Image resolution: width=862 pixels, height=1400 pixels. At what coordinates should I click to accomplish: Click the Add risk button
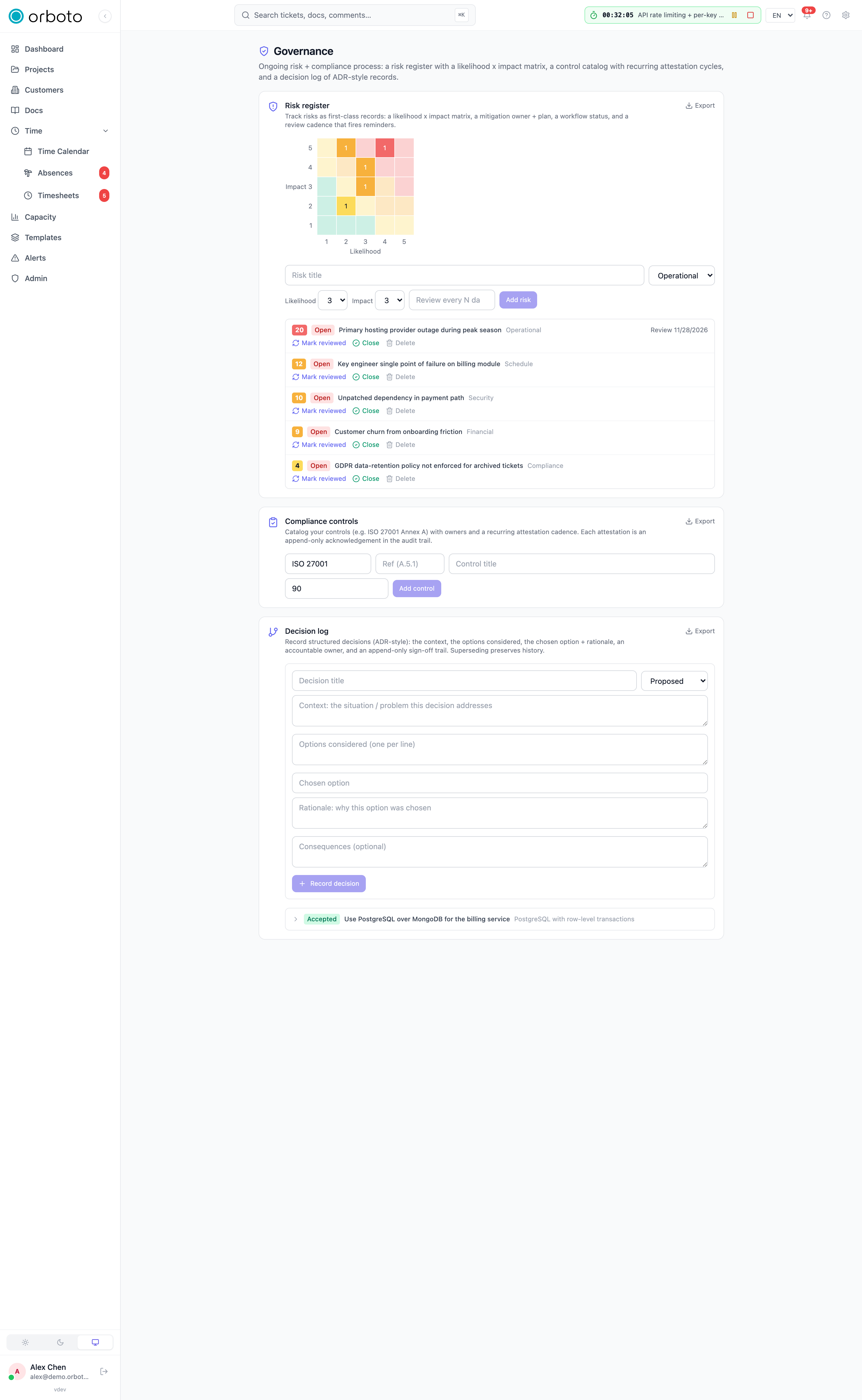pos(518,300)
